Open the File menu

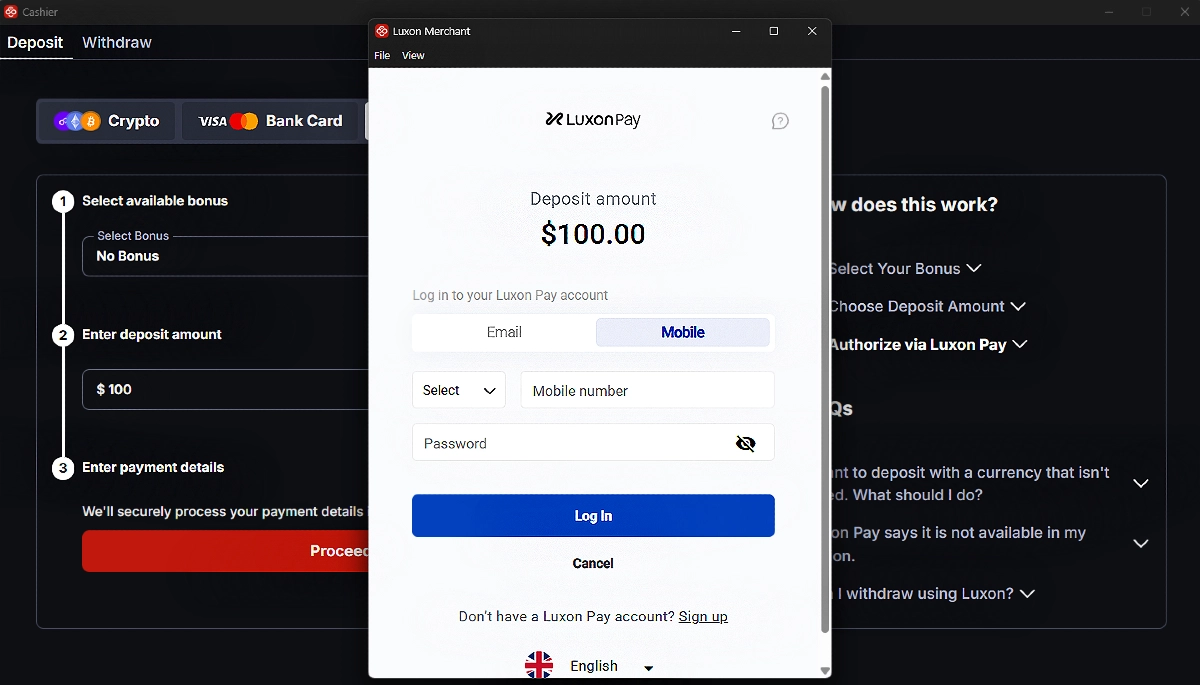coord(382,56)
